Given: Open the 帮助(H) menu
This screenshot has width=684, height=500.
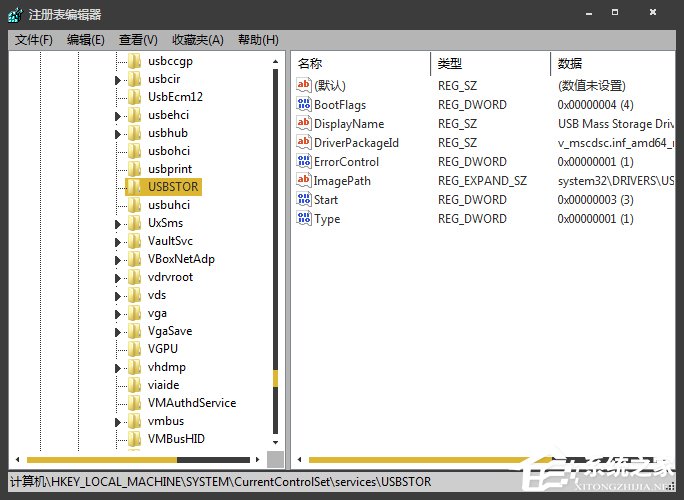Looking at the screenshot, I should click(258, 40).
